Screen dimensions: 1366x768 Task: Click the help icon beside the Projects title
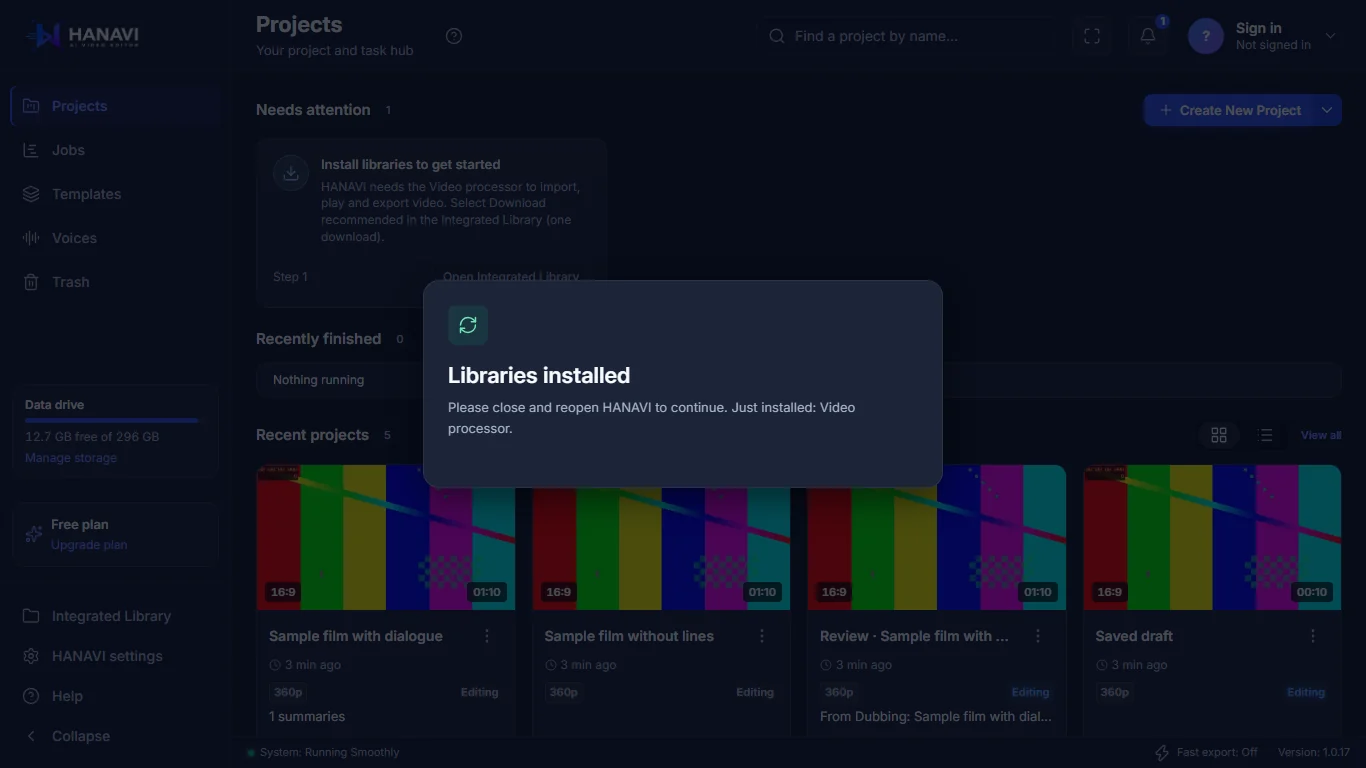[454, 36]
